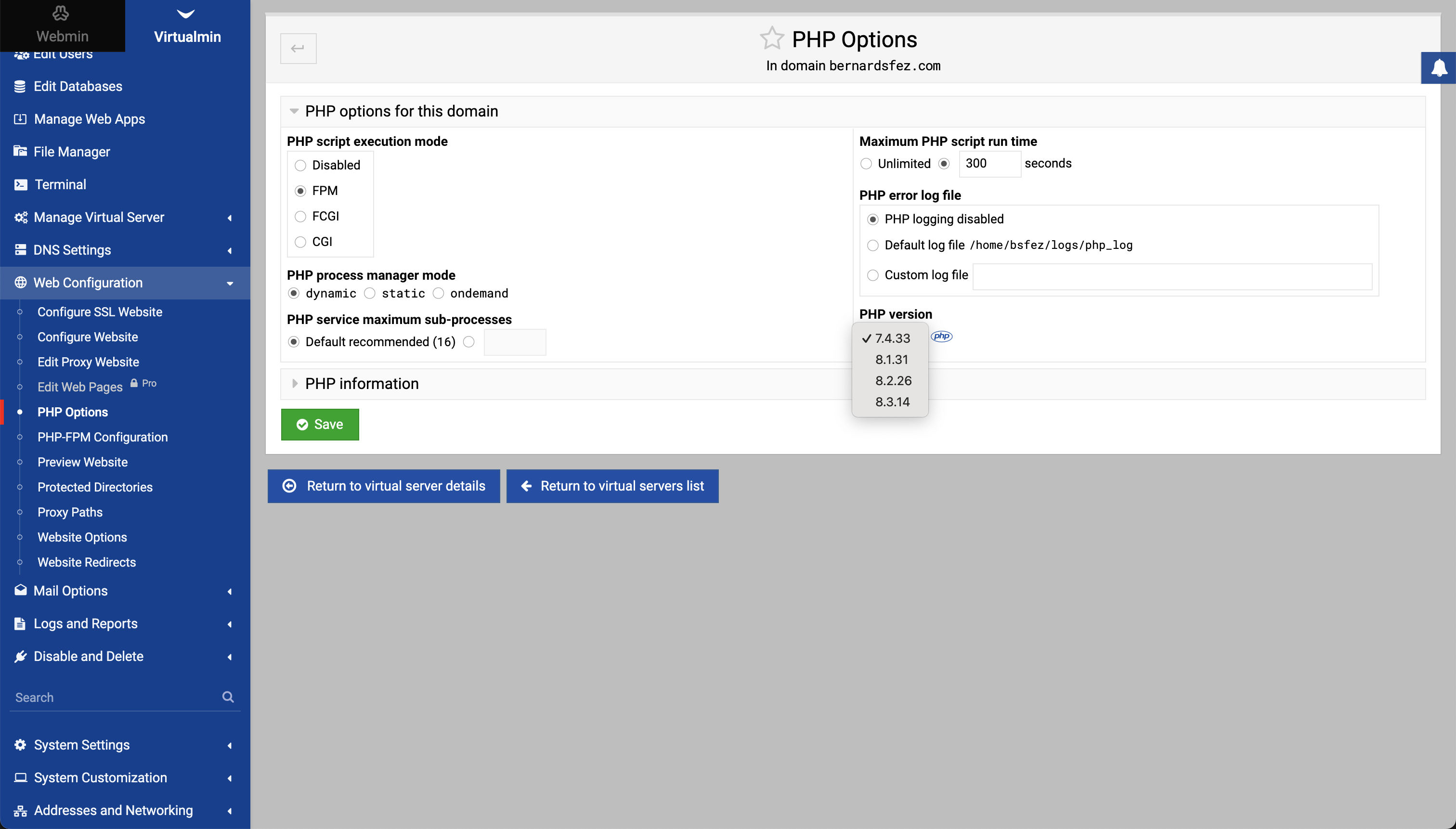Image resolution: width=1456 pixels, height=829 pixels.
Task: Click the back arrow button
Action: click(298, 49)
